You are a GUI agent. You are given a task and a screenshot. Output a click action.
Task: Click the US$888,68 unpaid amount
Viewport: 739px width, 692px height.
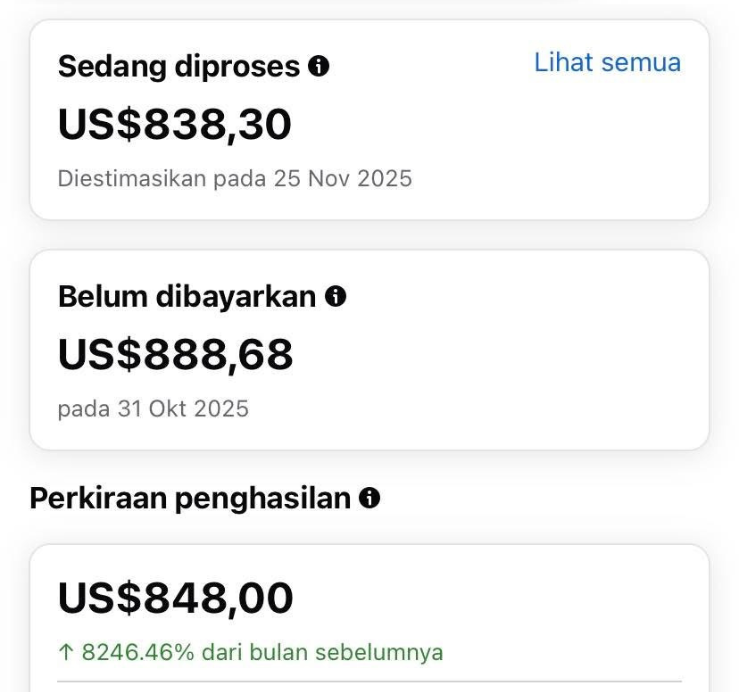pos(176,354)
